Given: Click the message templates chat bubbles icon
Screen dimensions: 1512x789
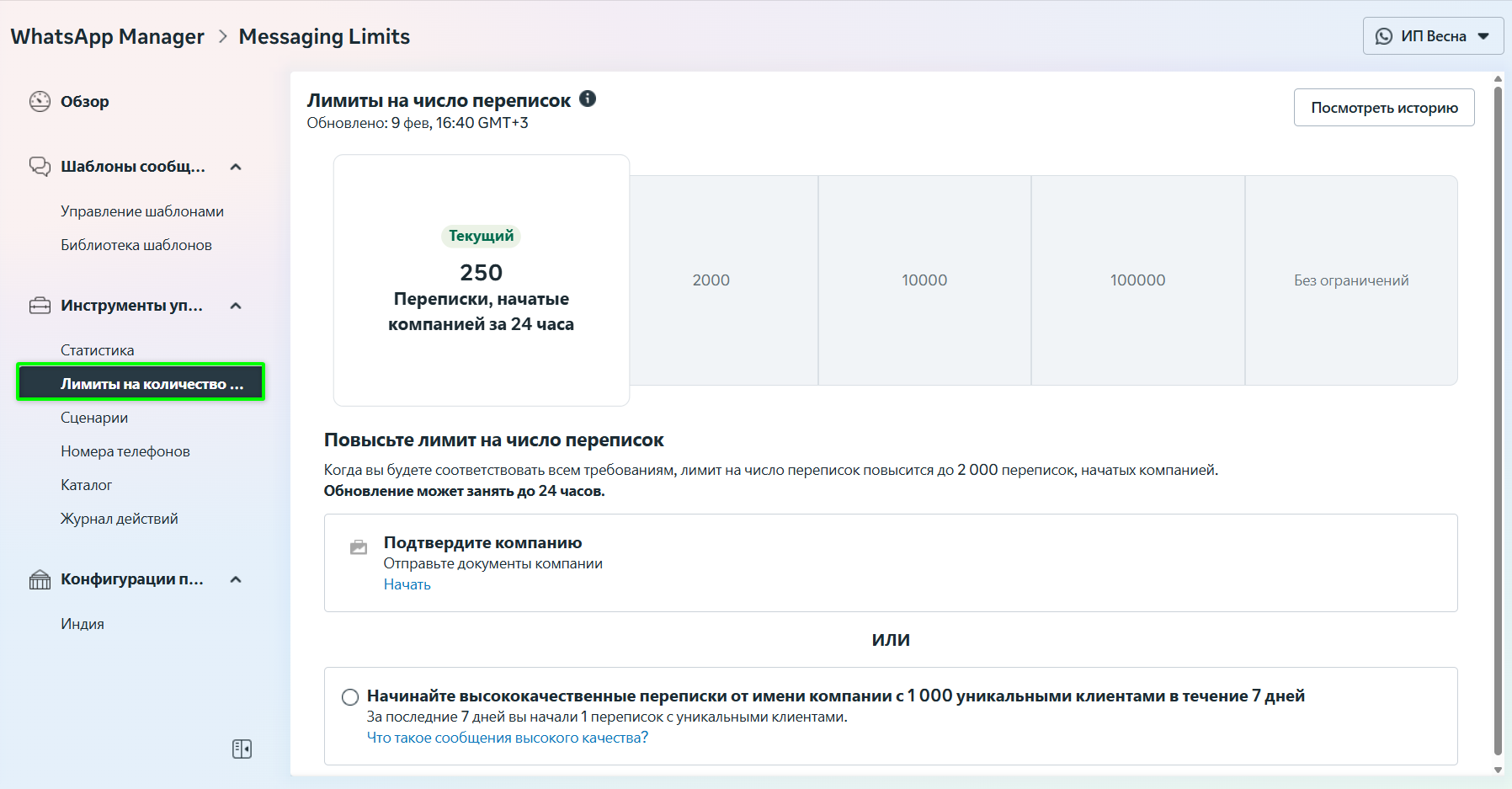Looking at the screenshot, I should (x=40, y=167).
